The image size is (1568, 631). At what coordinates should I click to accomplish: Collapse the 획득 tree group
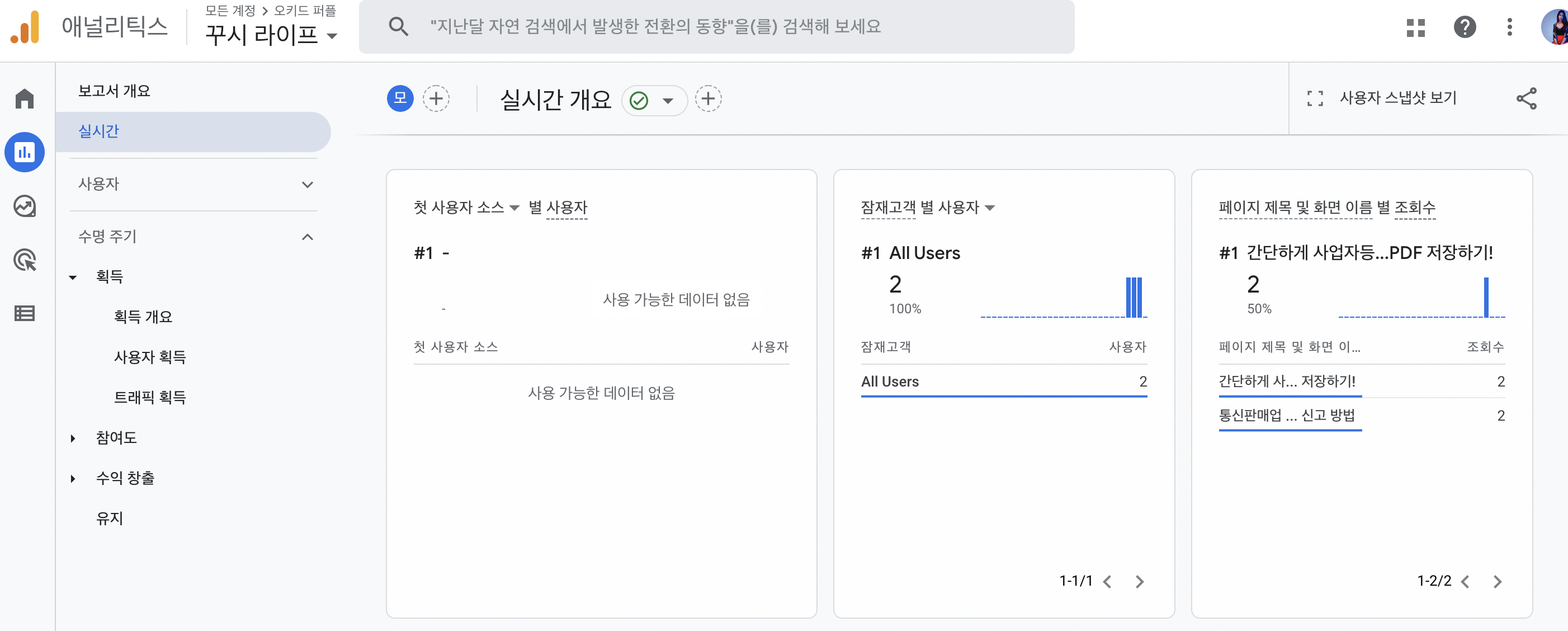click(x=73, y=277)
